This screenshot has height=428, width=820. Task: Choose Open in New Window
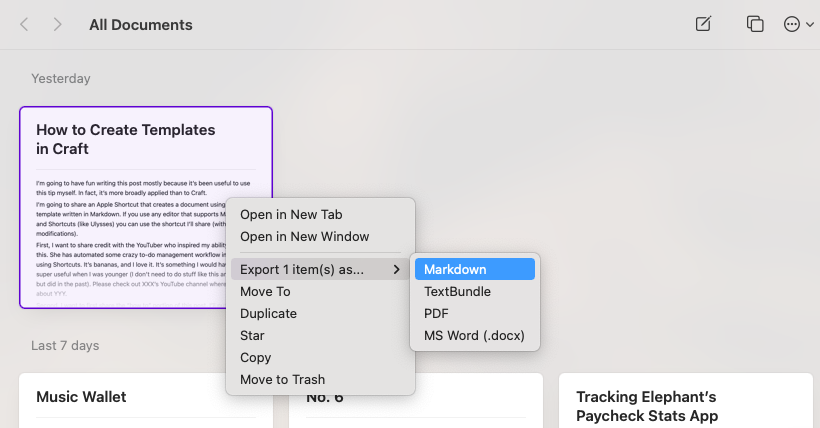click(x=320, y=236)
